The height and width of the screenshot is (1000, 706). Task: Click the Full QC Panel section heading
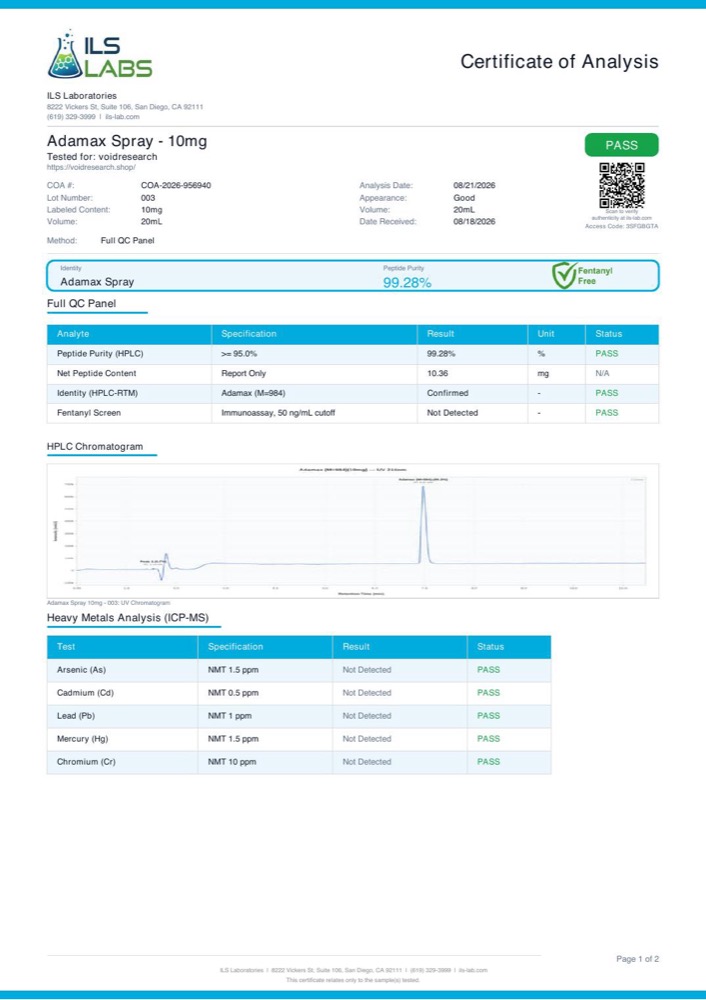82,304
